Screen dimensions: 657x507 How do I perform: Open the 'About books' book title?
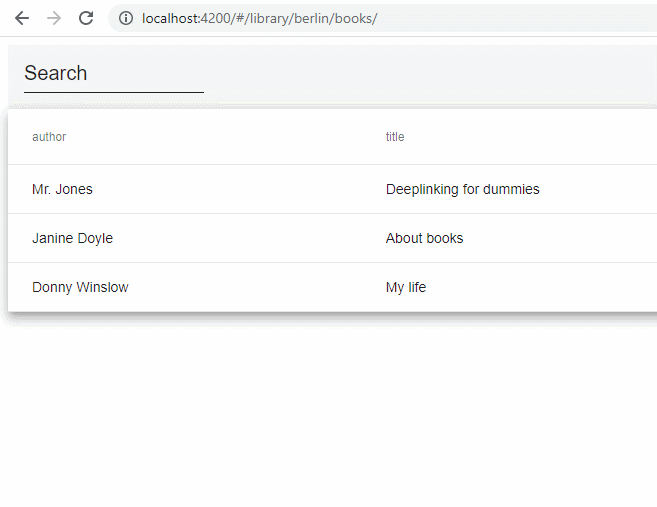[424, 238]
